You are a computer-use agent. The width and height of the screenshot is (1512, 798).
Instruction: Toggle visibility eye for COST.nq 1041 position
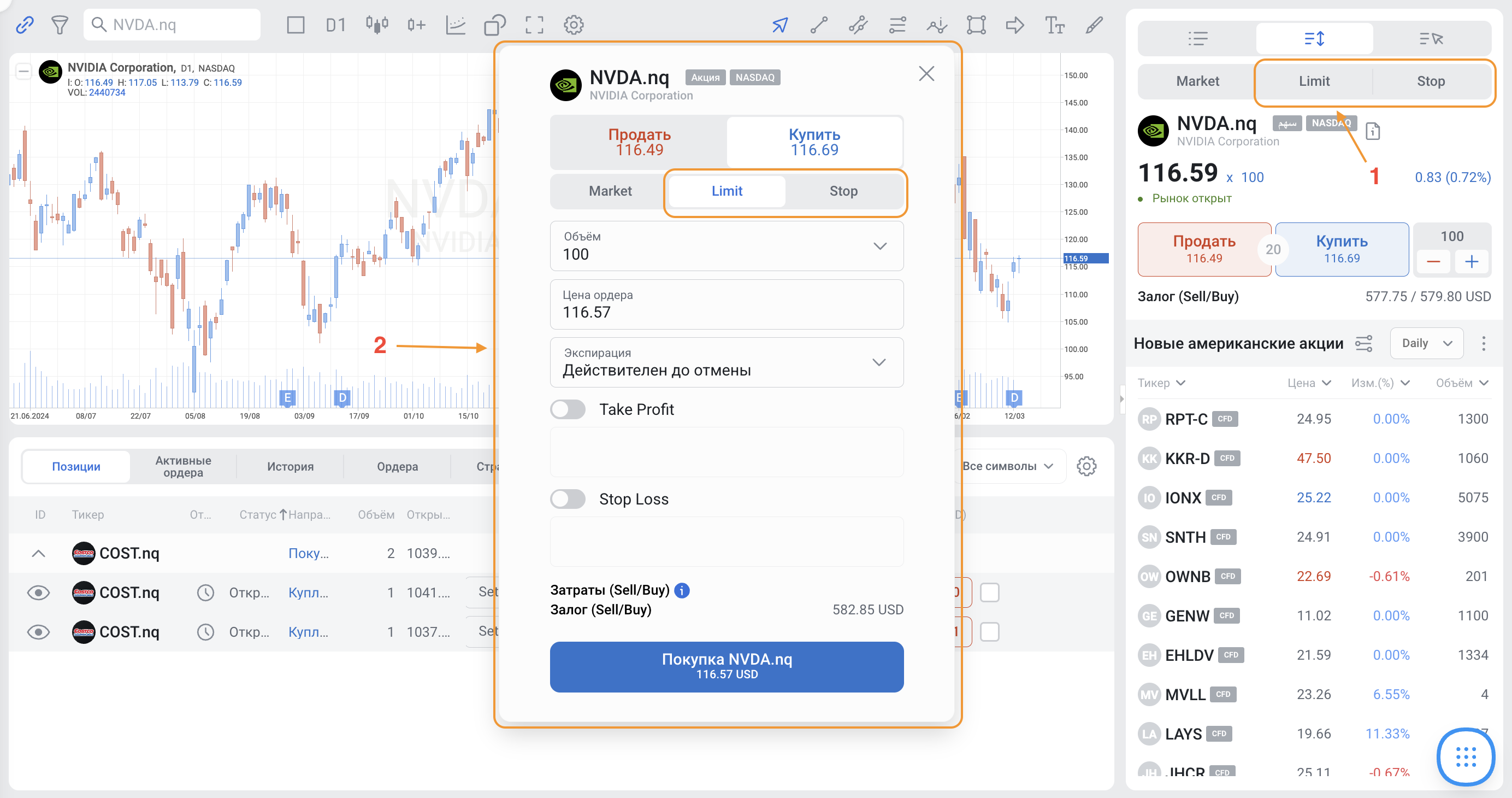click(39, 592)
